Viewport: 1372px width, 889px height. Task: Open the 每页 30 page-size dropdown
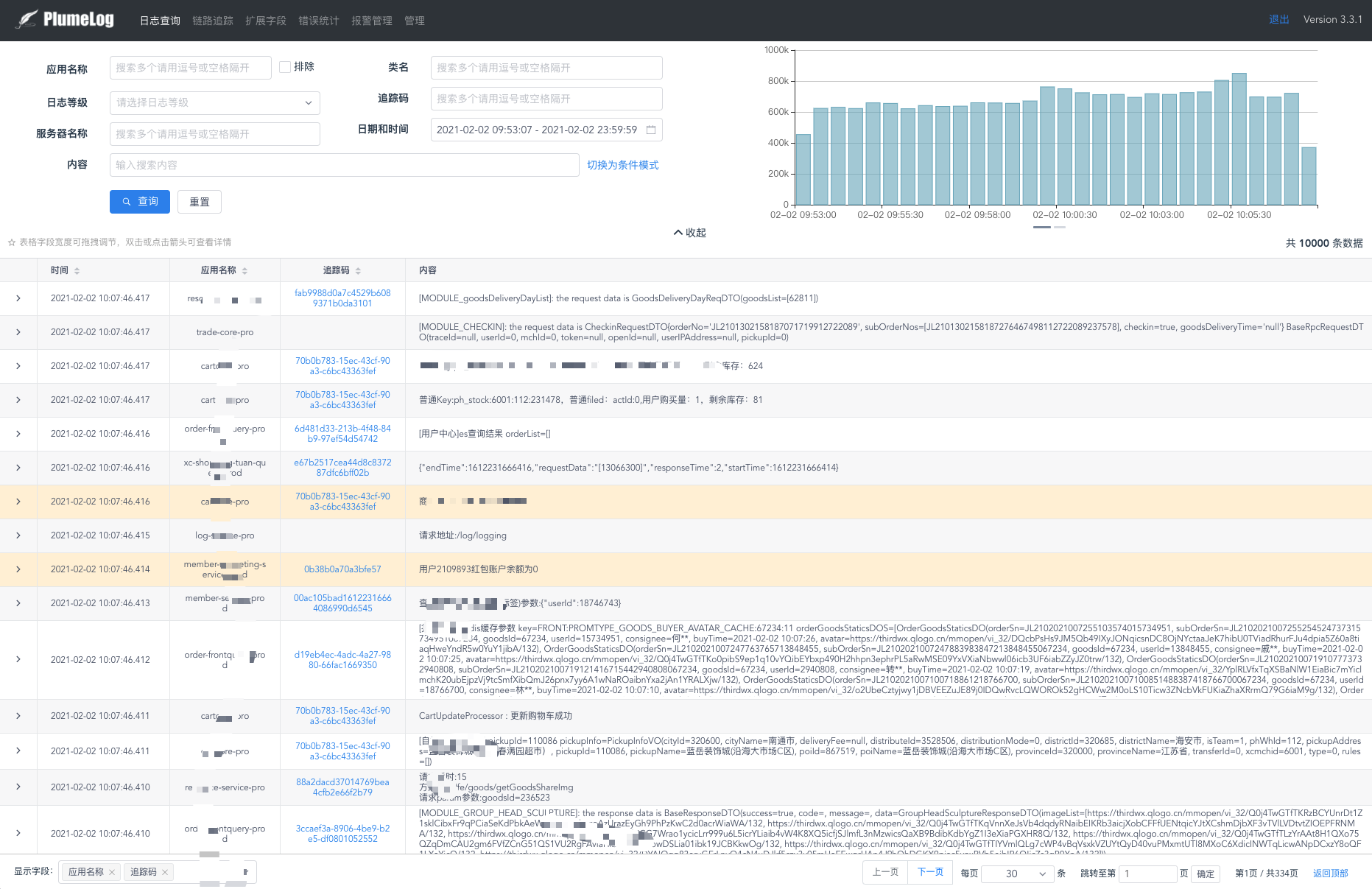click(1017, 874)
